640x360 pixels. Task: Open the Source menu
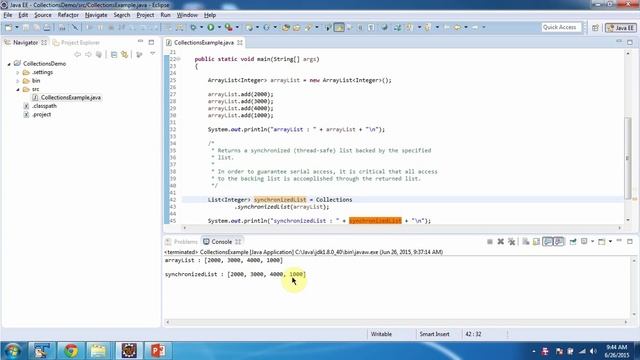[43, 15]
